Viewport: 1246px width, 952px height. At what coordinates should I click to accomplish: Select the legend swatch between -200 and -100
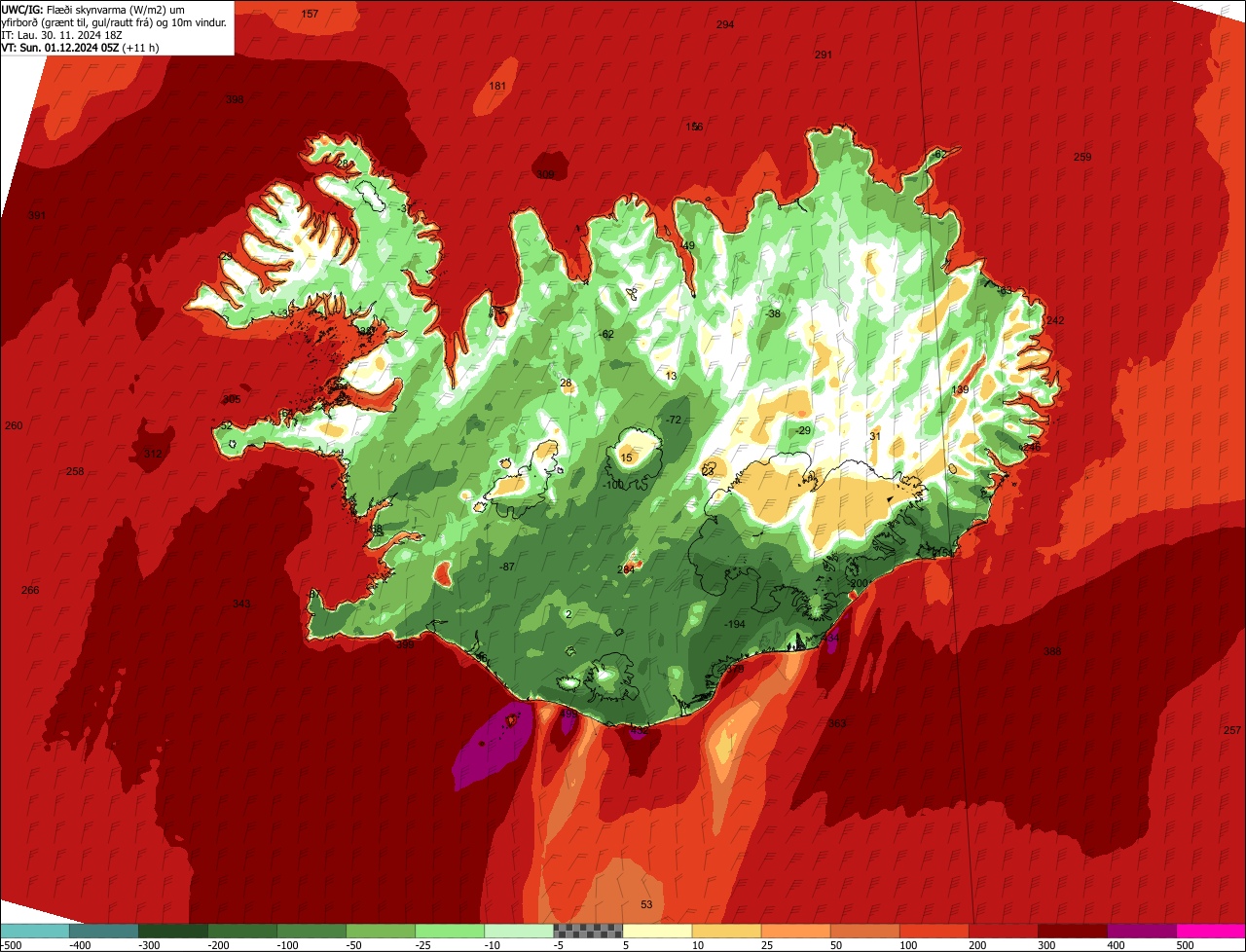tap(242, 931)
